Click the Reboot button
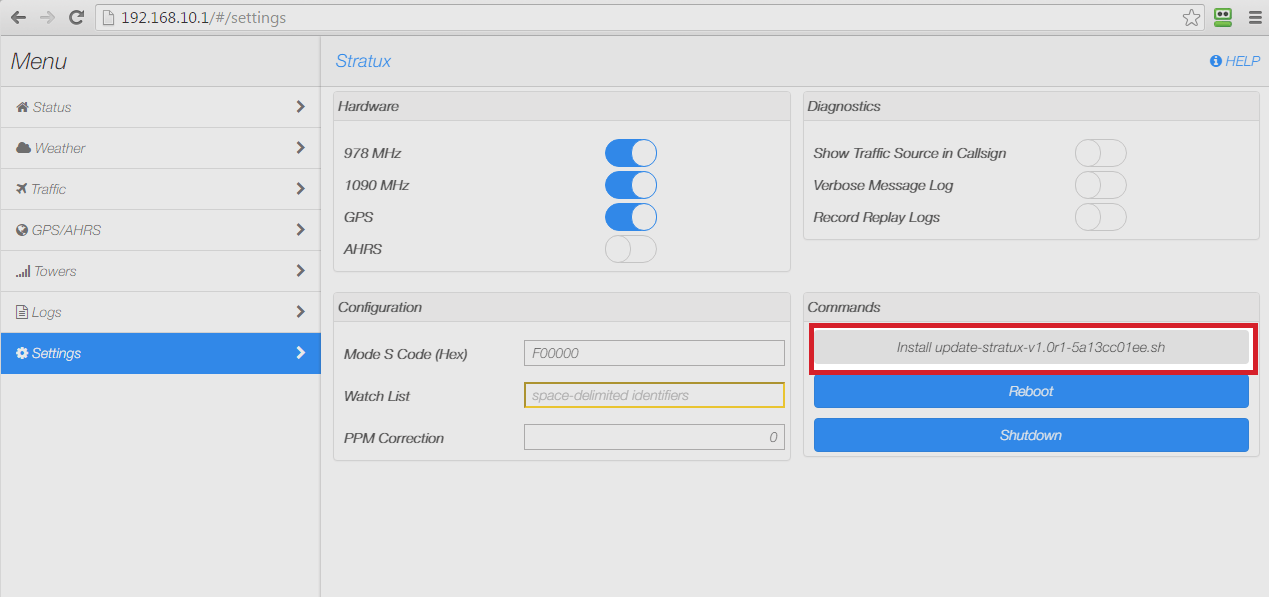 click(x=1031, y=391)
